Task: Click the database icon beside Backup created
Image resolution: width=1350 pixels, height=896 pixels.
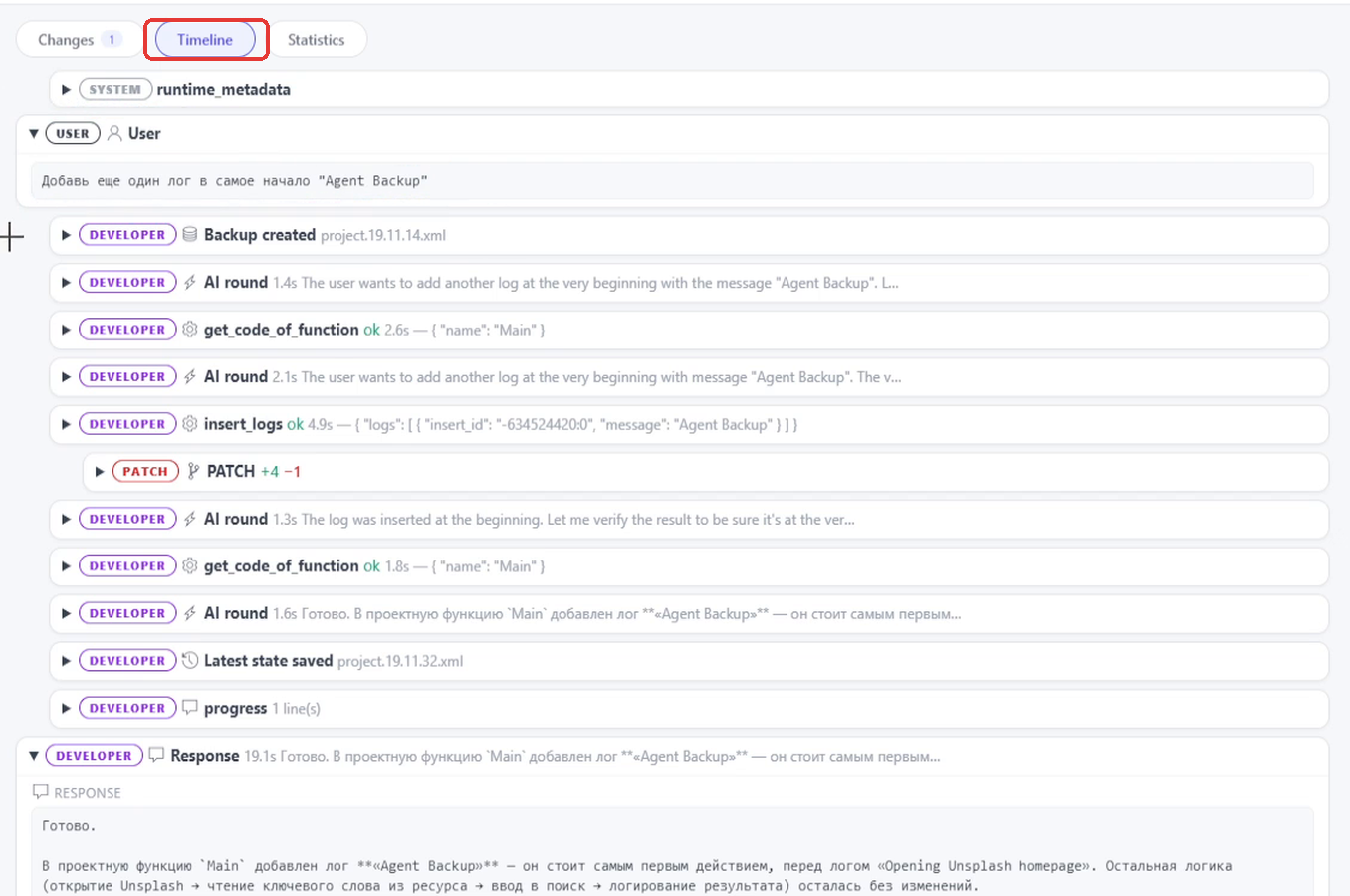Action: tap(190, 235)
